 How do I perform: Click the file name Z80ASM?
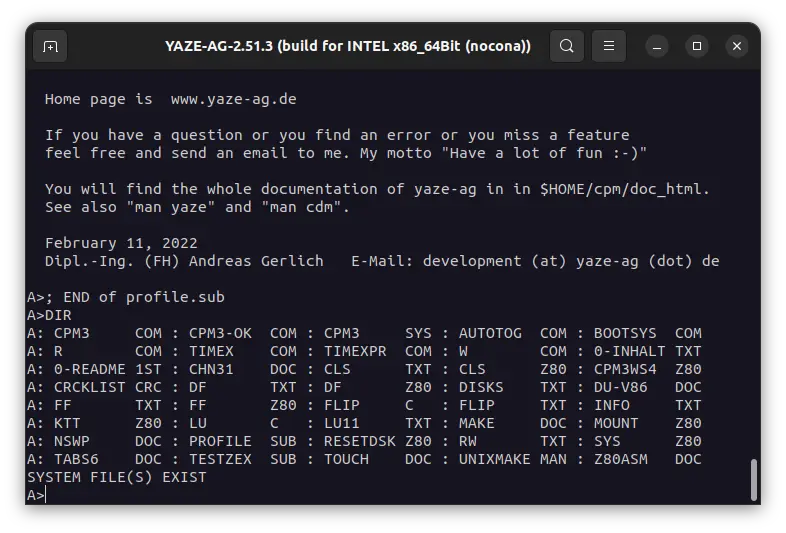tap(621, 459)
